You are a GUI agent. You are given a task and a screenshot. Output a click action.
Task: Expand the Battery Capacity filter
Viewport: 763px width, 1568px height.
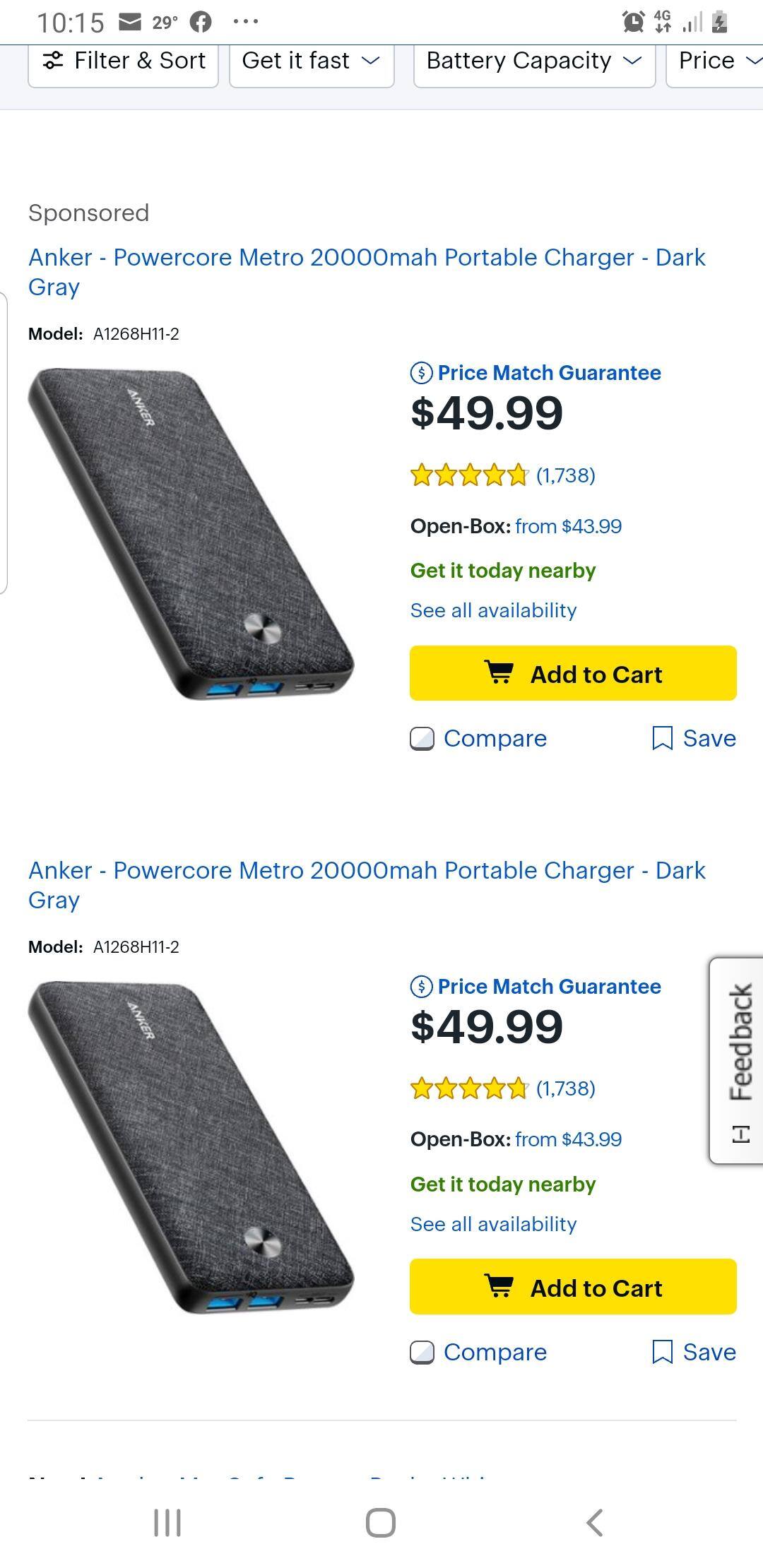(x=533, y=61)
